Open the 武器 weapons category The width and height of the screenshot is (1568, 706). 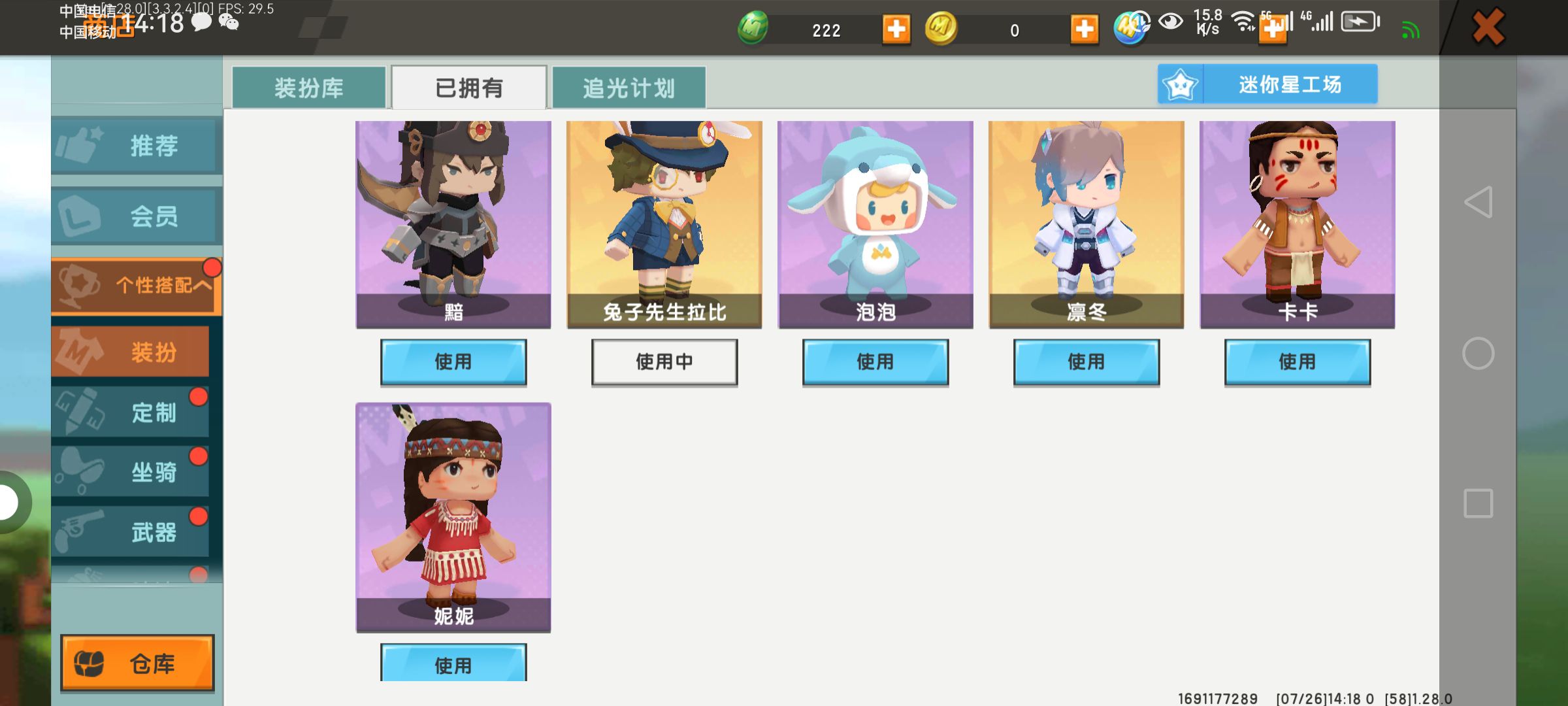(x=131, y=531)
